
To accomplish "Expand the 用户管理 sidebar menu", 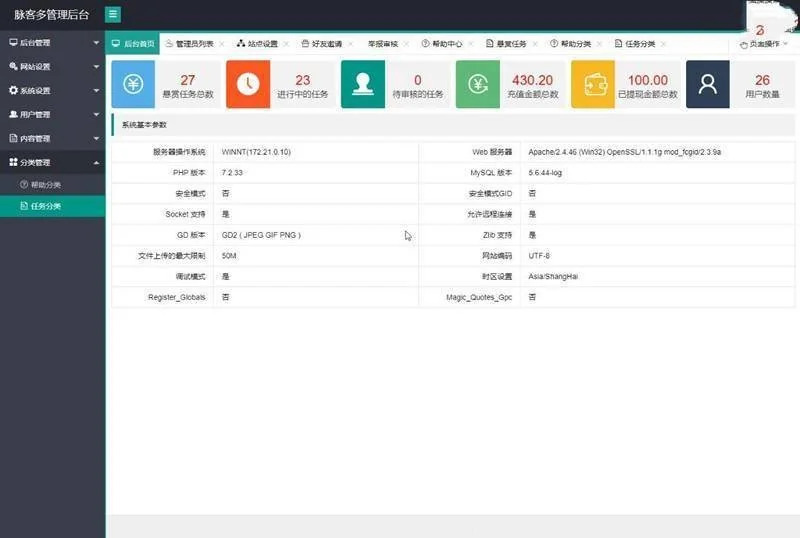I will point(52,115).
